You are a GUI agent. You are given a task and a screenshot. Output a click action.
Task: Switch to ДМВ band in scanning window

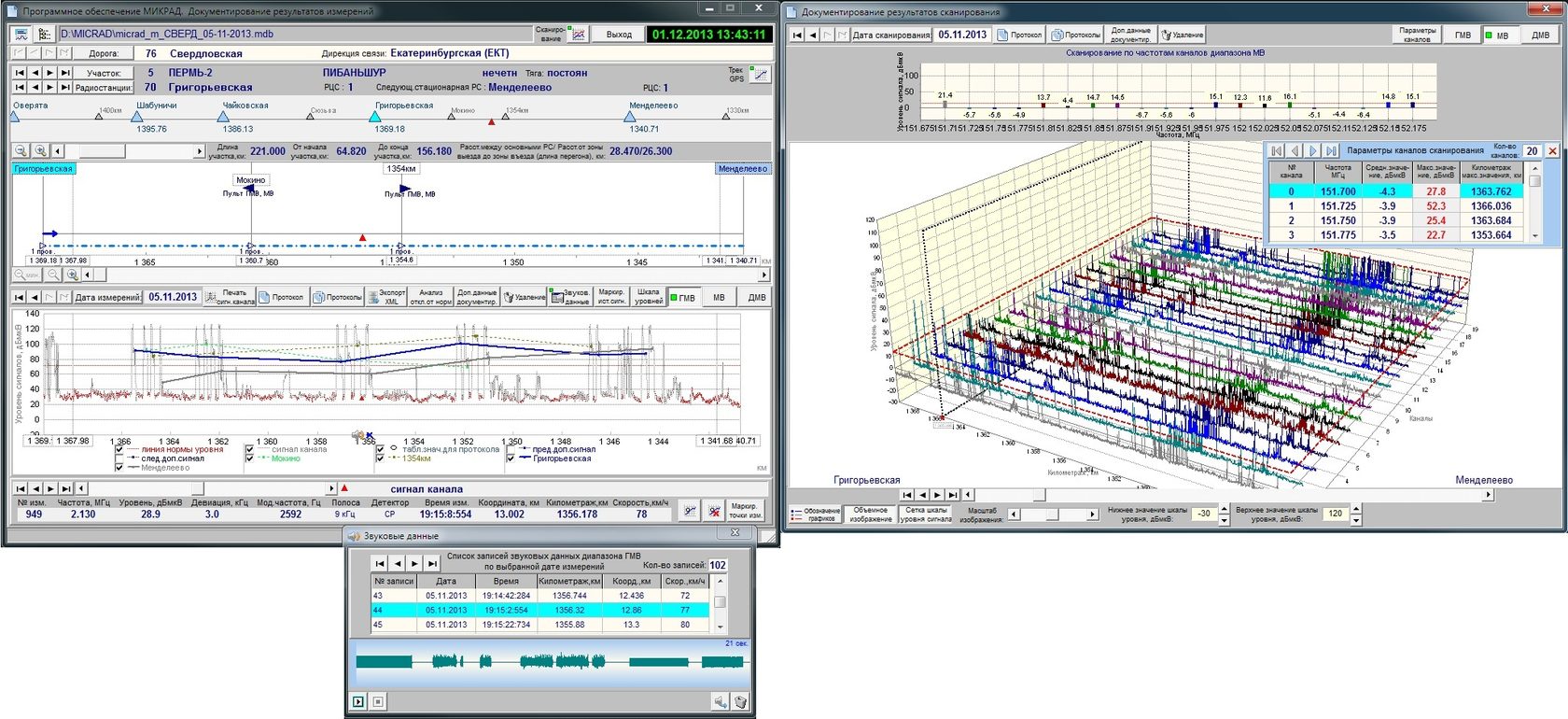coord(1540,35)
